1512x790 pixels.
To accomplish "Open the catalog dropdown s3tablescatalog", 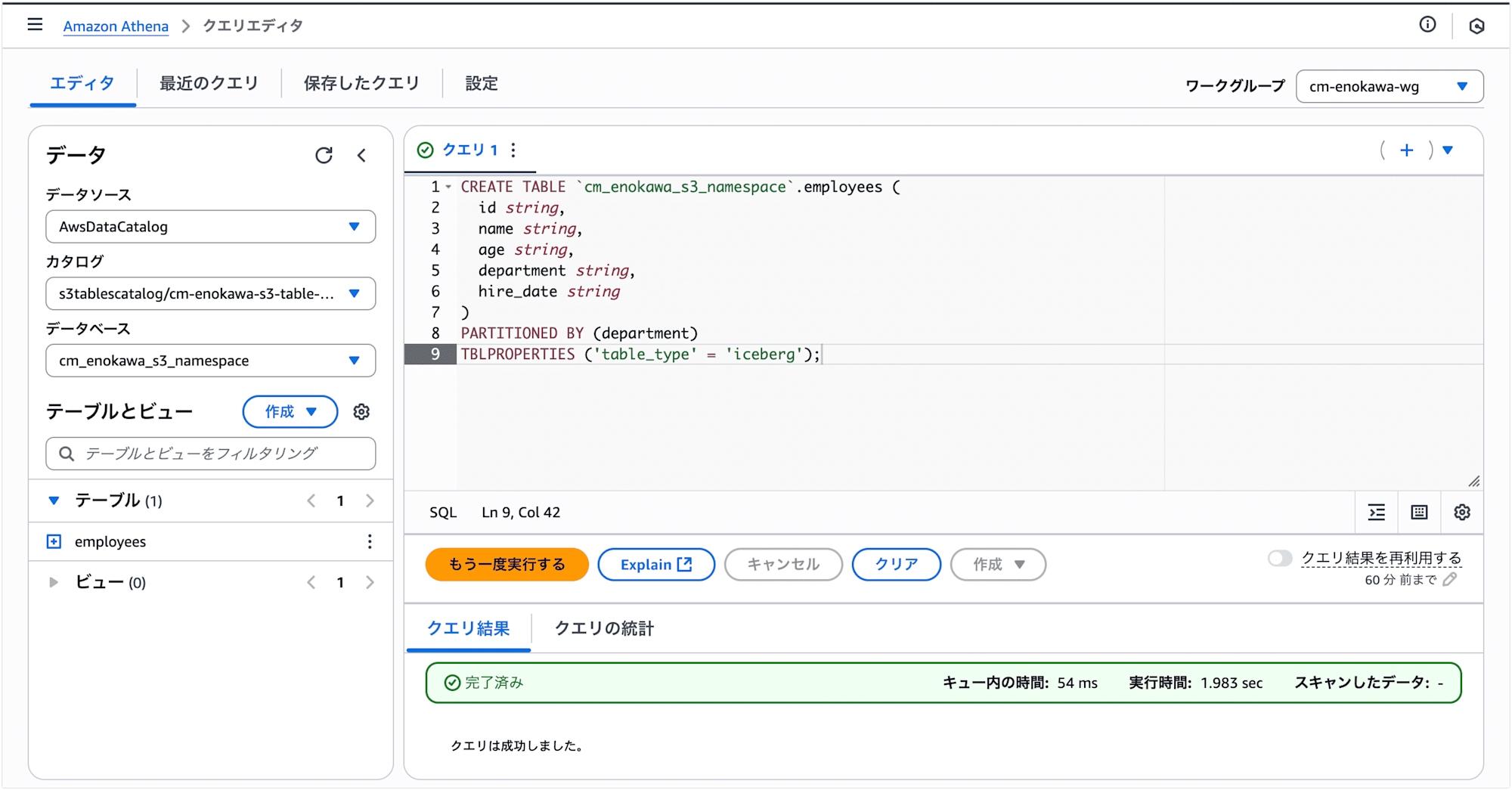I will click(x=211, y=293).
